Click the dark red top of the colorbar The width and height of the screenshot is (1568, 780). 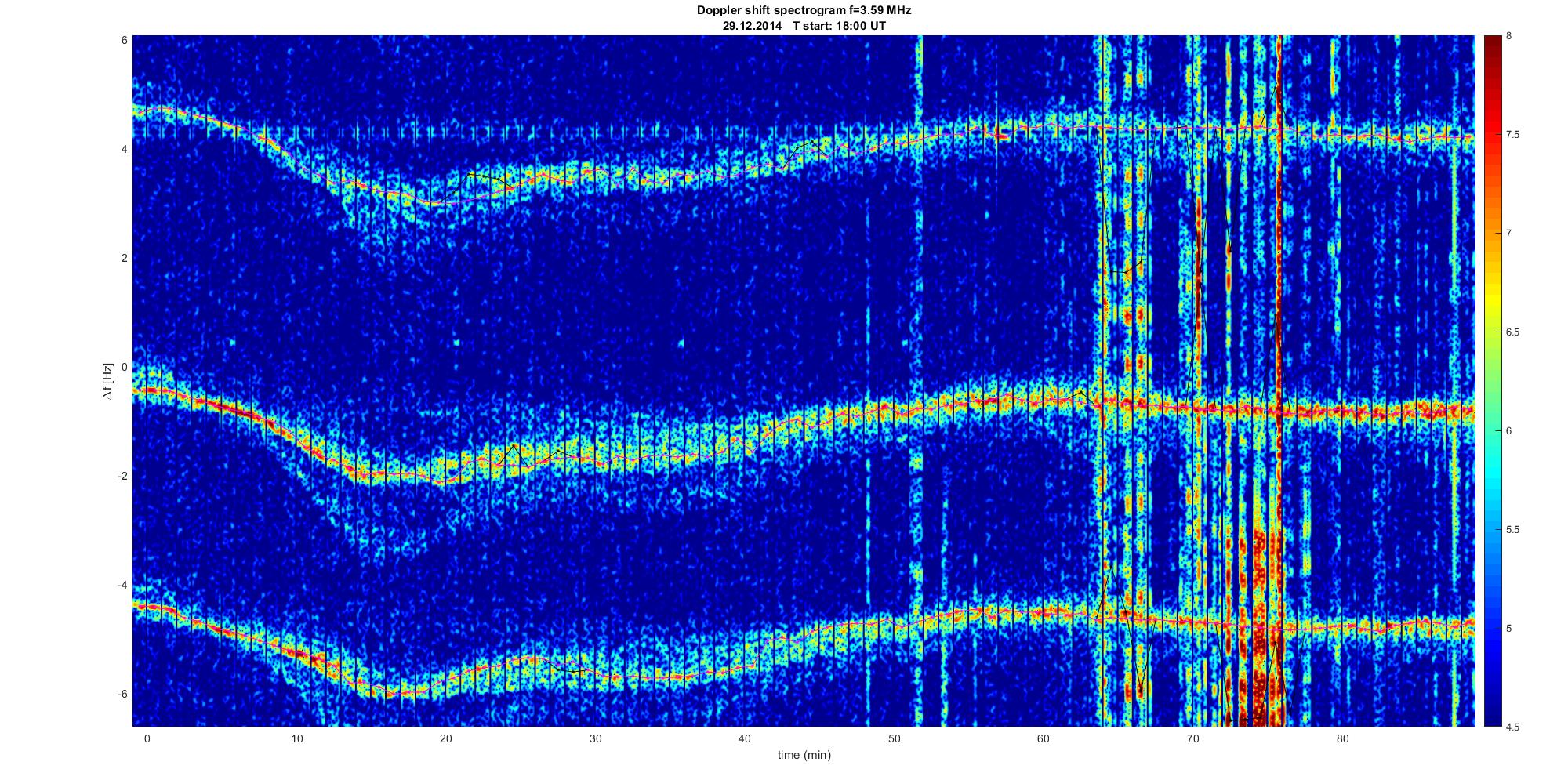(x=1493, y=47)
